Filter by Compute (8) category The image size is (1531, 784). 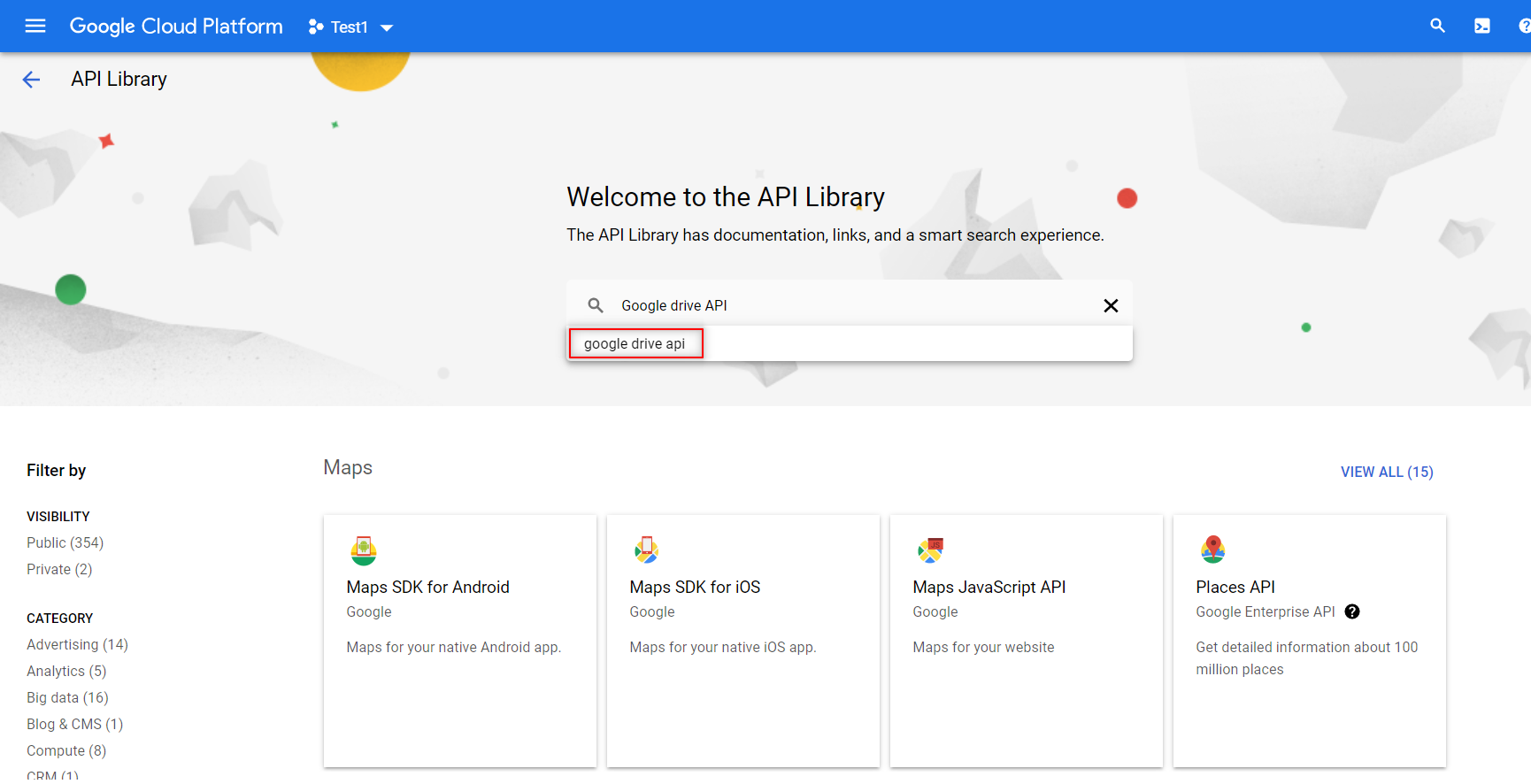[x=66, y=750]
